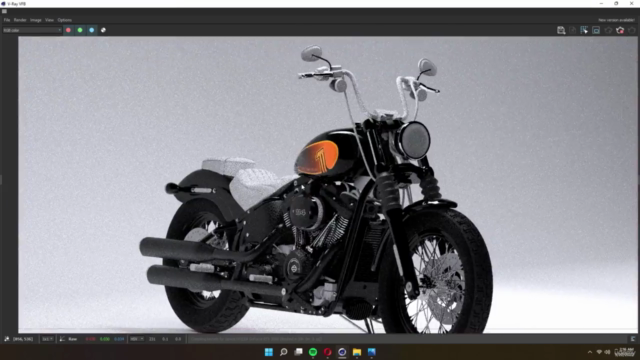Click the green pixel value readout

coord(105,339)
